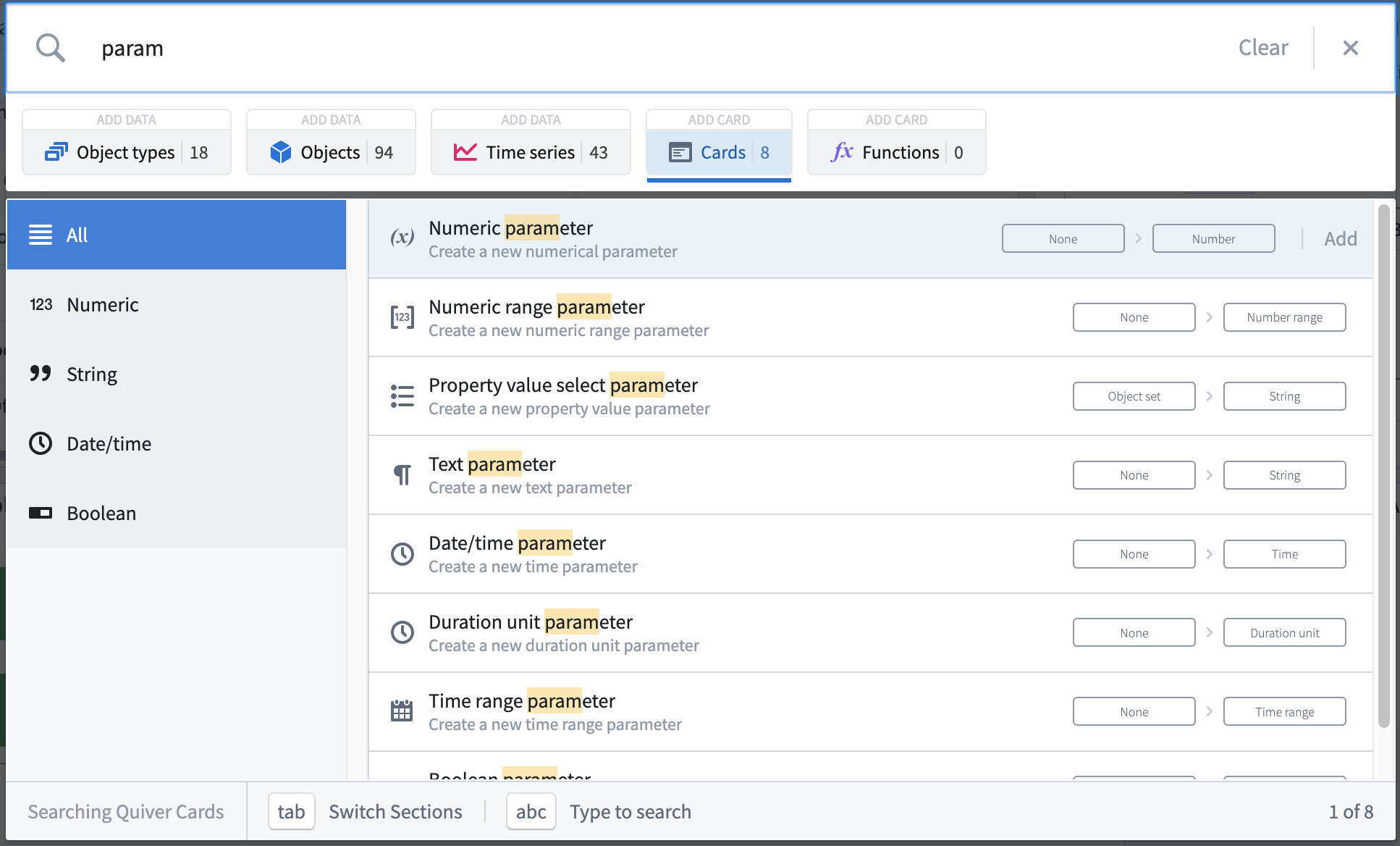Click the Duration unit output tag
1400x846 pixels.
[x=1284, y=632]
